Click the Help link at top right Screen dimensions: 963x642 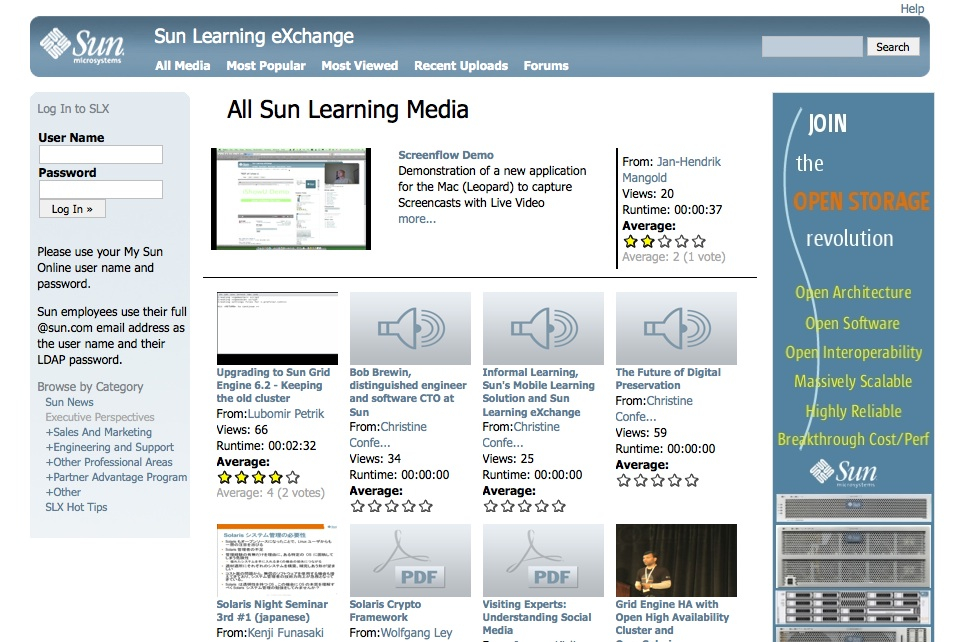[x=911, y=8]
